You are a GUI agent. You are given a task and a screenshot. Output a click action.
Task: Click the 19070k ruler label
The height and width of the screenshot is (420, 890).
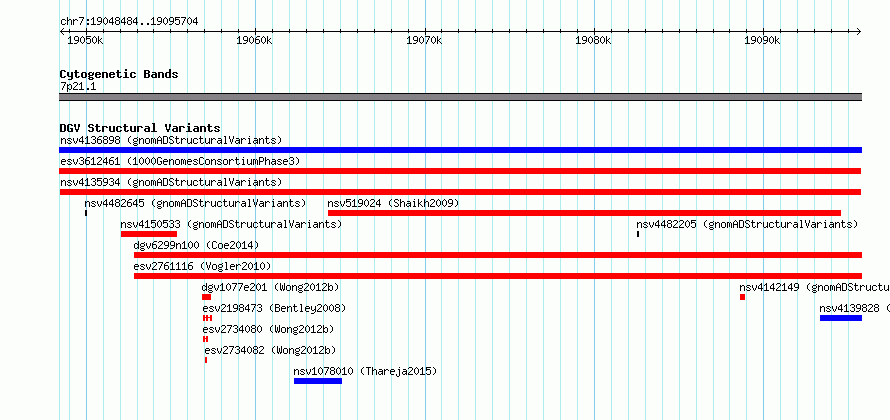click(425, 40)
